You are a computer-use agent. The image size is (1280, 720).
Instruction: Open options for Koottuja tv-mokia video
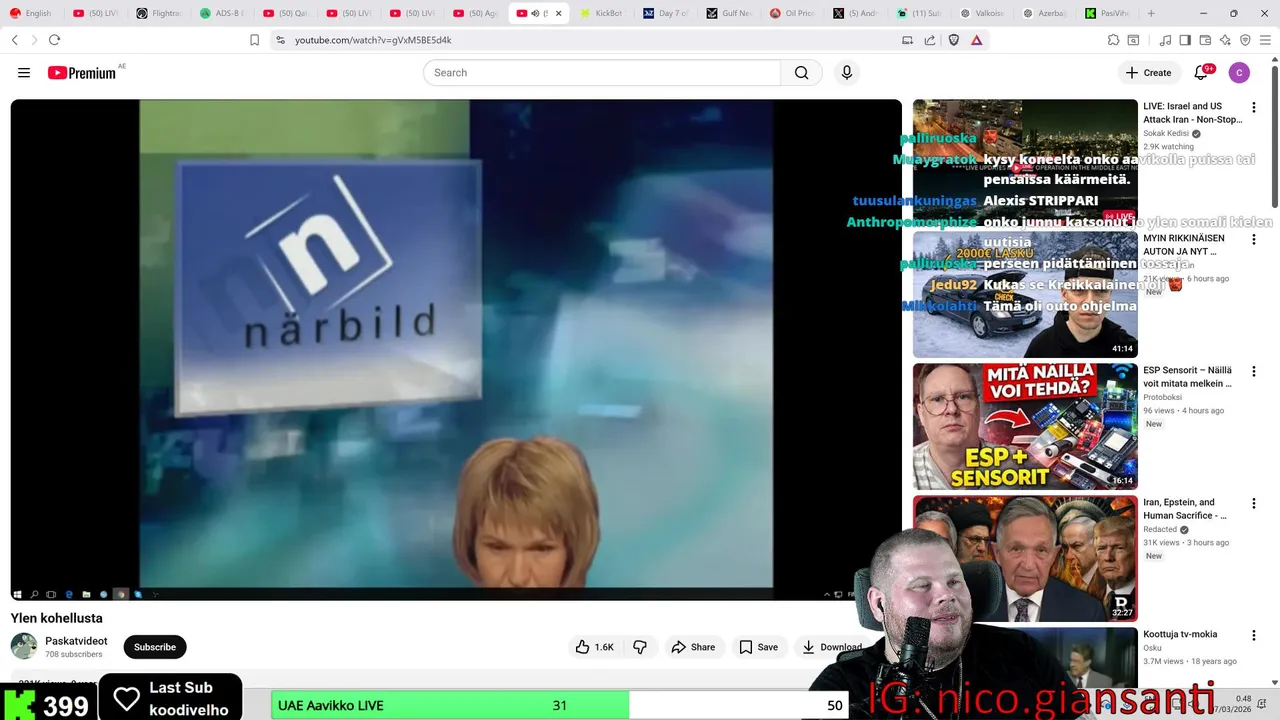[1254, 635]
